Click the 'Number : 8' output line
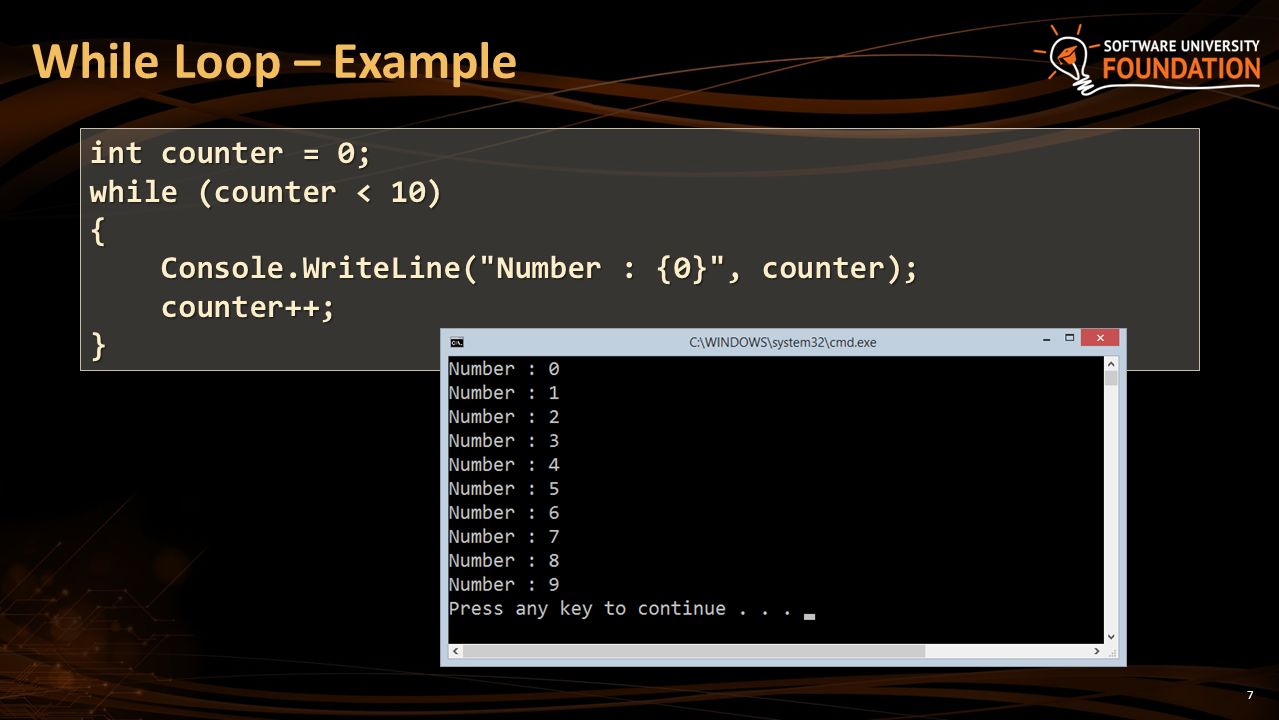The image size is (1279, 720). (504, 561)
